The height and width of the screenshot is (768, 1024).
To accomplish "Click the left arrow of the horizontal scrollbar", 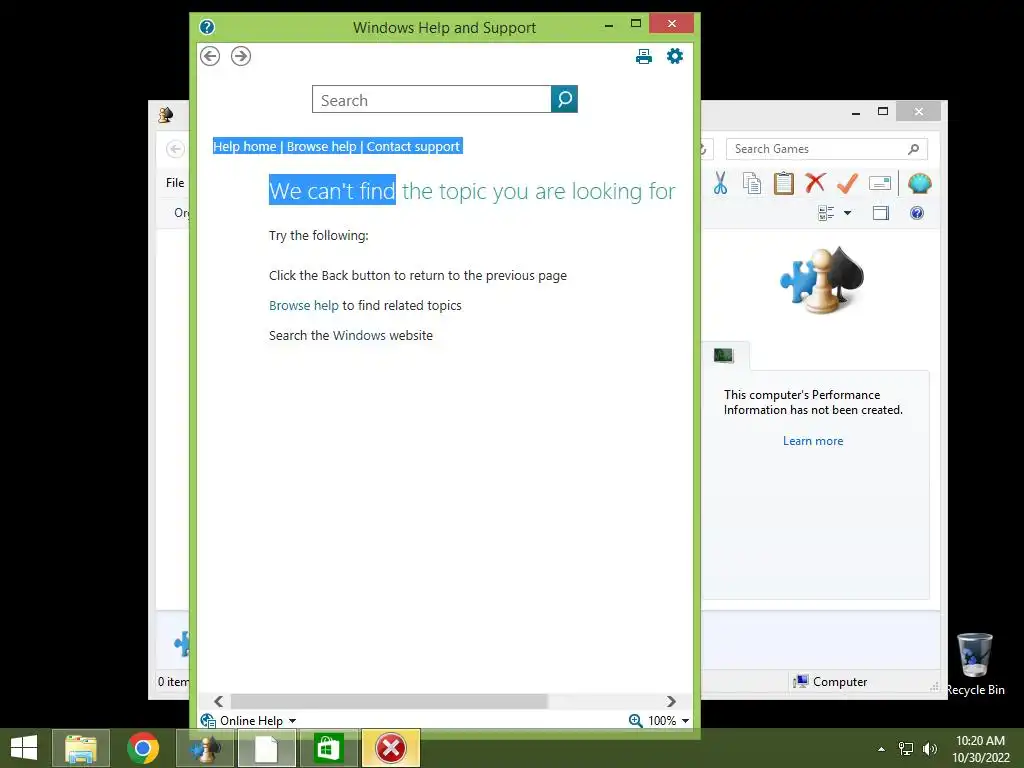I will pos(219,701).
